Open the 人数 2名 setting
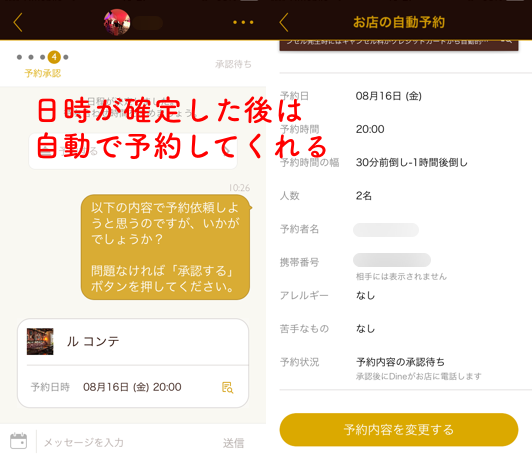The image size is (532, 460). [405, 196]
